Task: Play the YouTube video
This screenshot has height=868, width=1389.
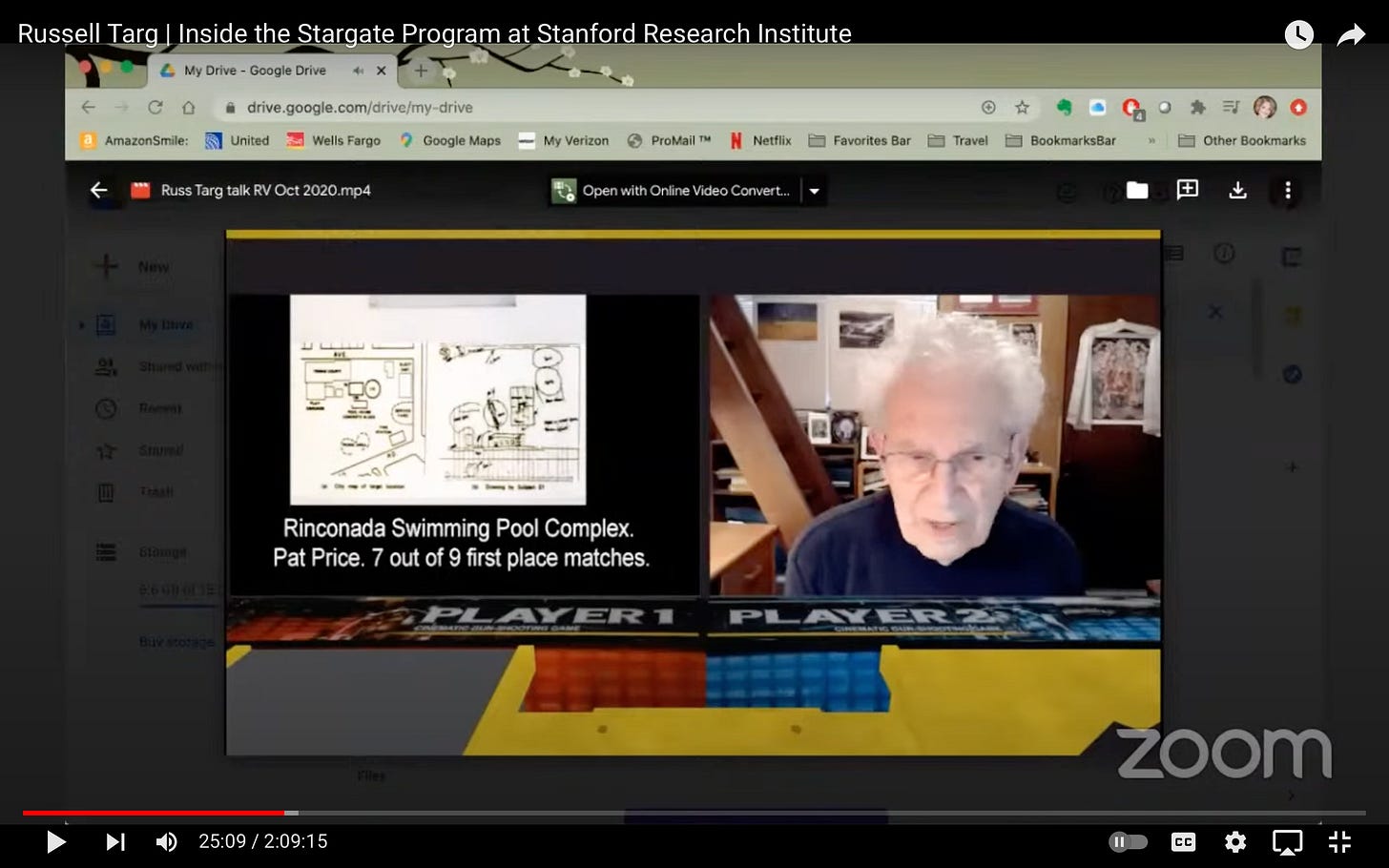Action: coord(55,841)
